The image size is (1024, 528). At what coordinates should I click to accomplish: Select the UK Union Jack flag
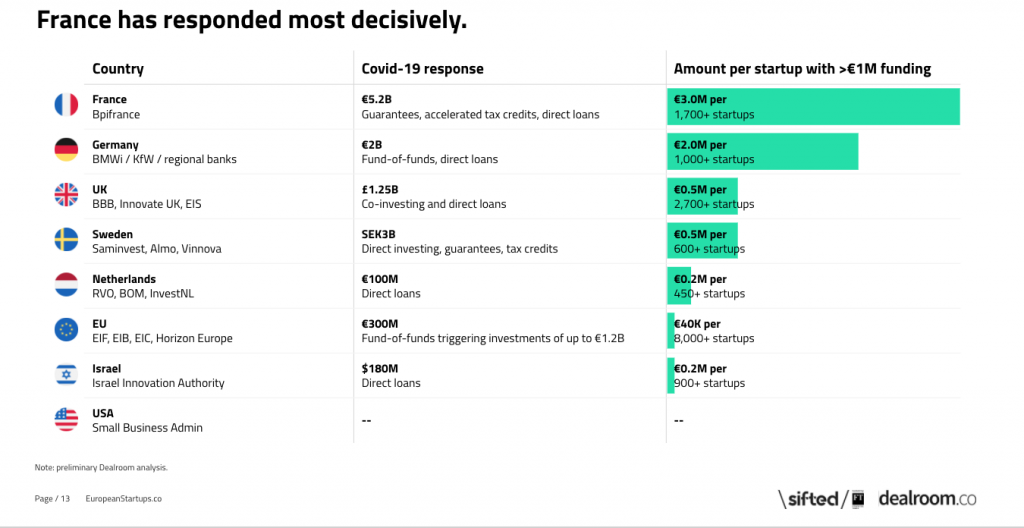(x=66, y=195)
